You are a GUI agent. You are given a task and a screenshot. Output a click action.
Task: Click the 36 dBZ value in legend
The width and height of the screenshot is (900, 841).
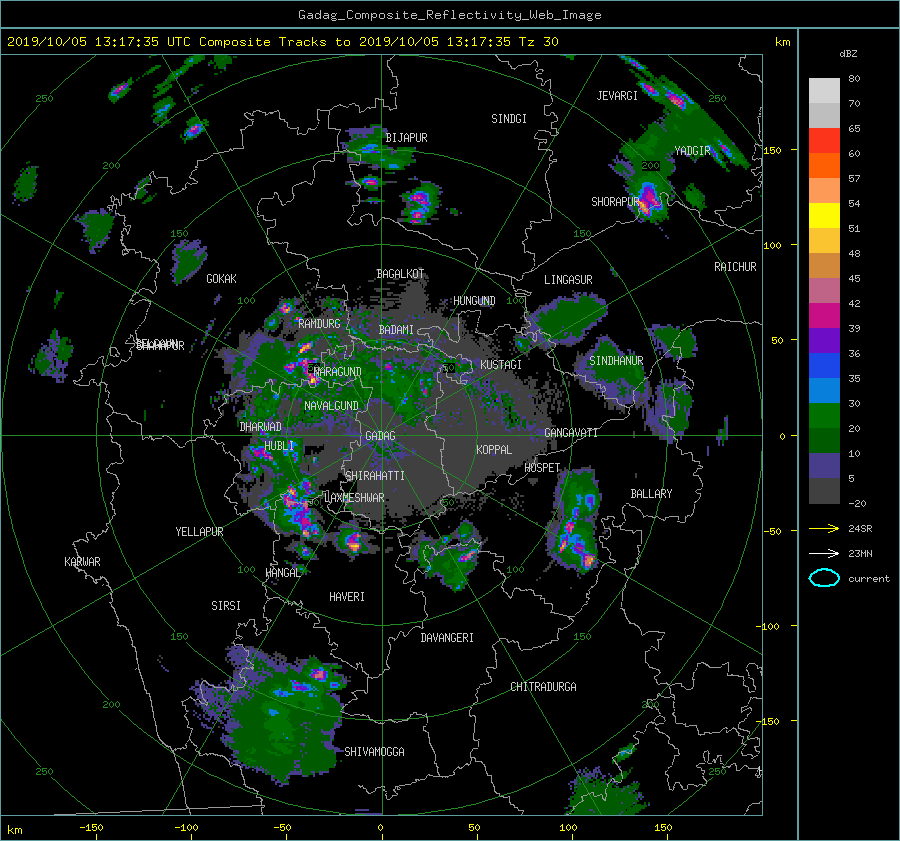(854, 354)
